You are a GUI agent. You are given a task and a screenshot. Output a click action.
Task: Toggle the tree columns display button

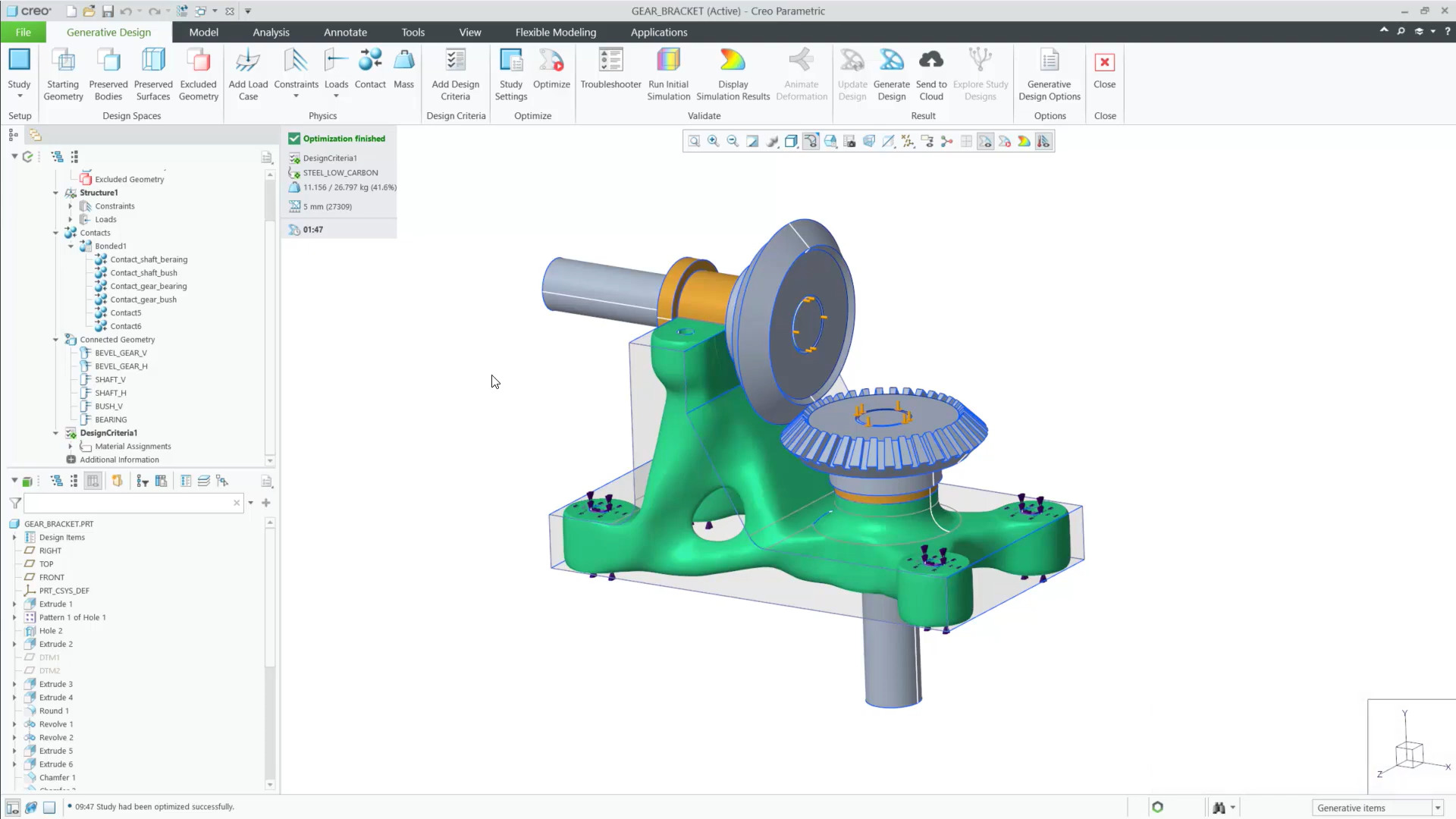tap(93, 481)
